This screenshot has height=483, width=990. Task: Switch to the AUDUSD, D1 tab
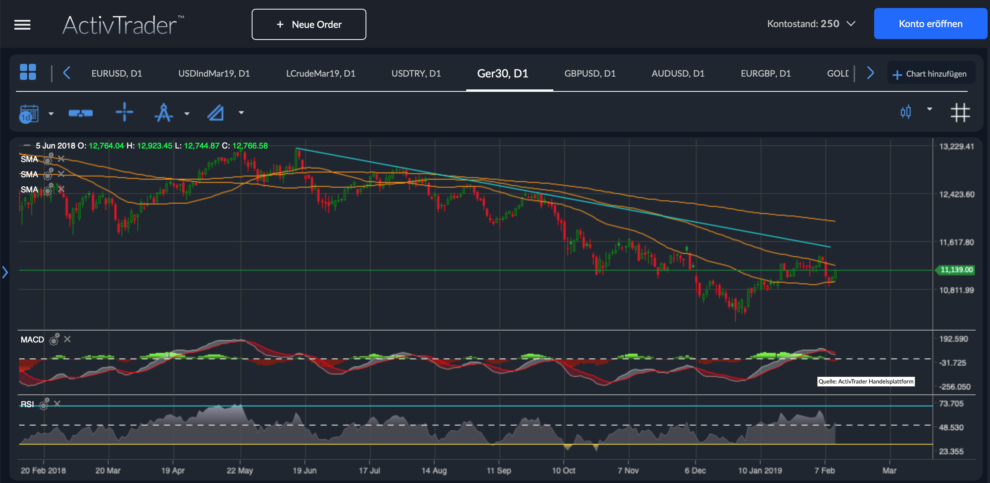point(678,73)
